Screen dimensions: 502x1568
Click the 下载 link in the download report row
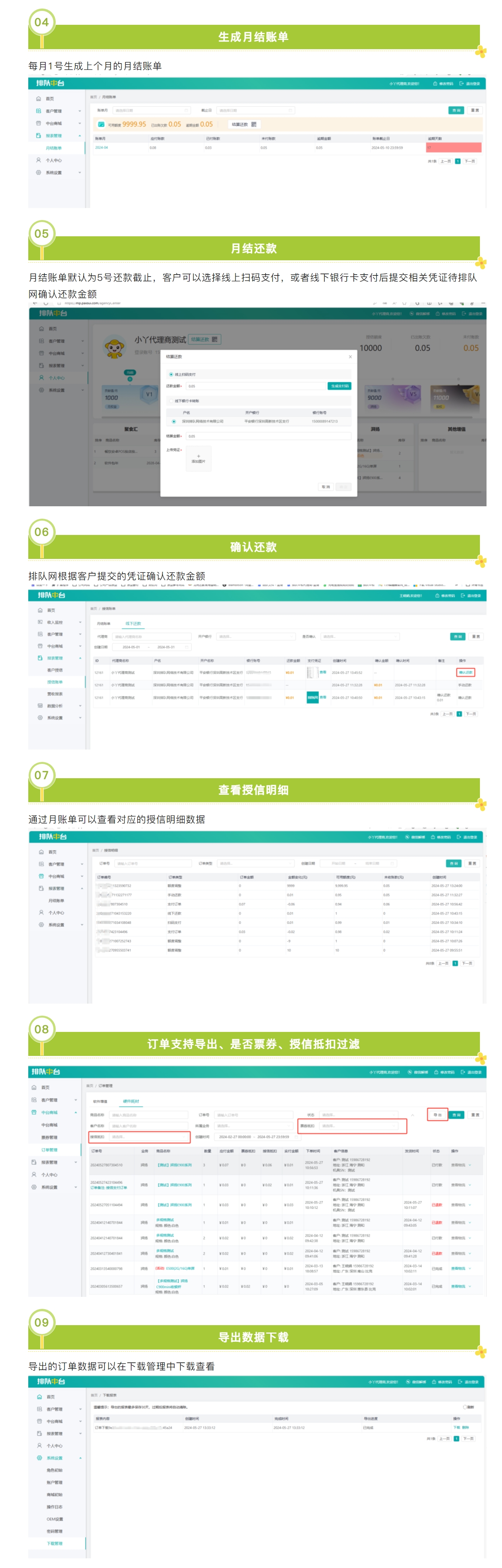(x=456, y=1427)
